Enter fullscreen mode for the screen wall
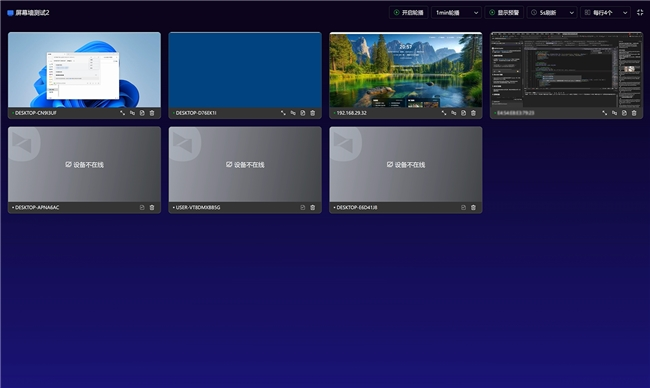The height and width of the screenshot is (388, 650). pyautogui.click(x=640, y=12)
